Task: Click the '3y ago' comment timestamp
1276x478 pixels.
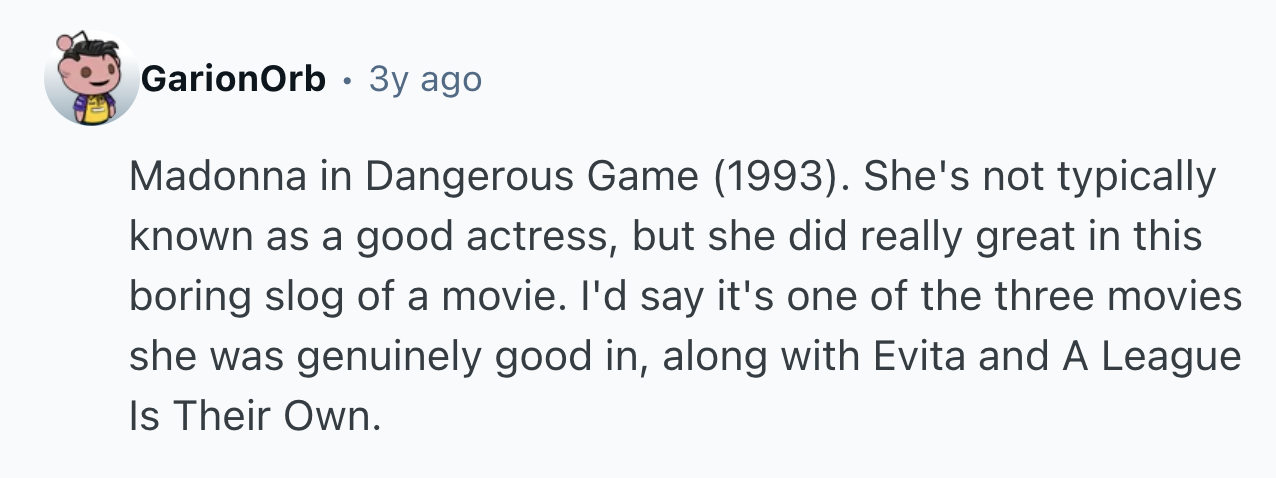Action: click(425, 79)
